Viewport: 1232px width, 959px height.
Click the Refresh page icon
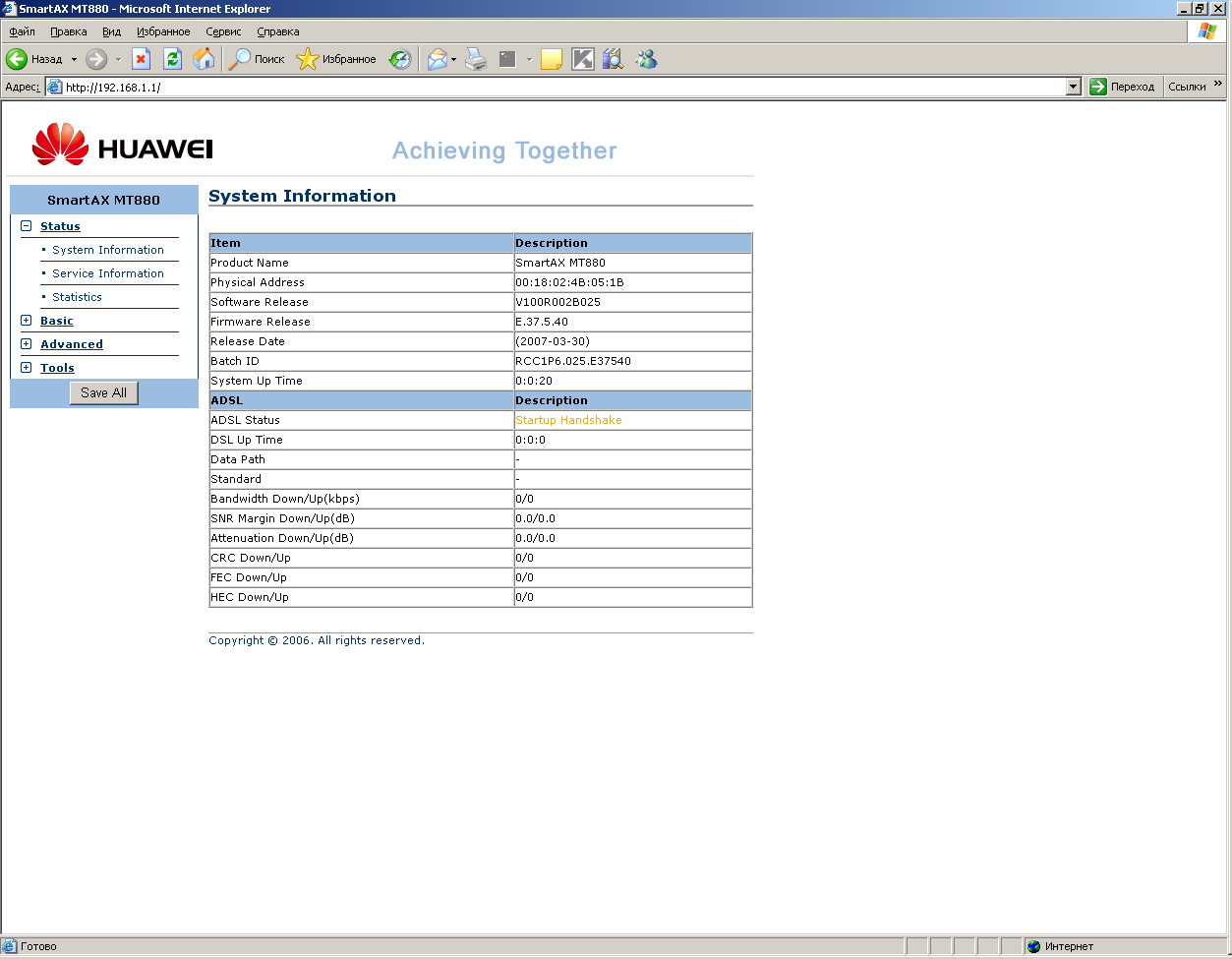[173, 59]
